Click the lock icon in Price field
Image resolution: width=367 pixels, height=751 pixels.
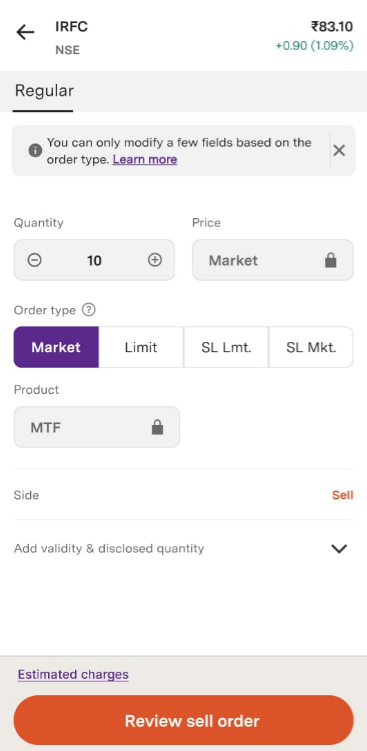331,260
